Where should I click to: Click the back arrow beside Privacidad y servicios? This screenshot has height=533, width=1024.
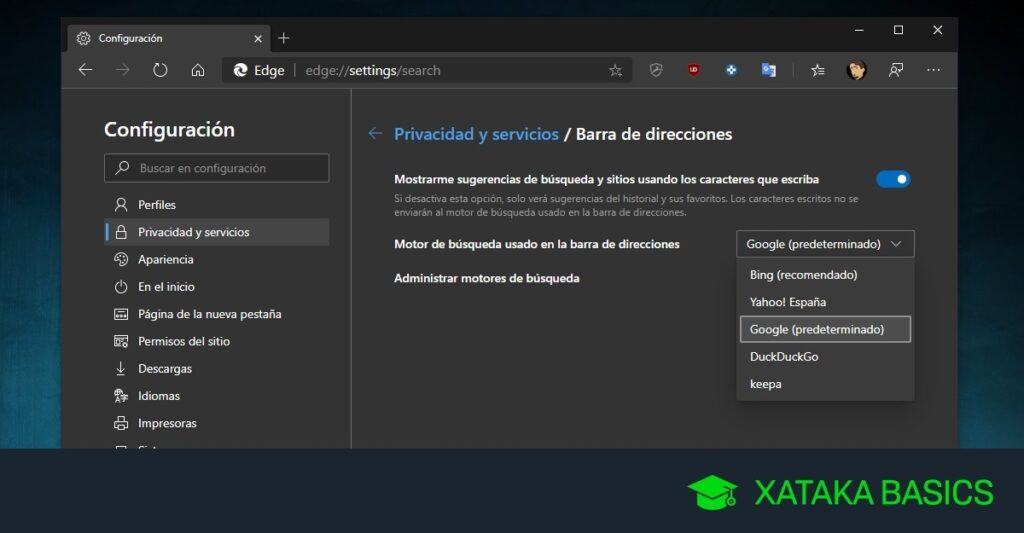point(375,134)
